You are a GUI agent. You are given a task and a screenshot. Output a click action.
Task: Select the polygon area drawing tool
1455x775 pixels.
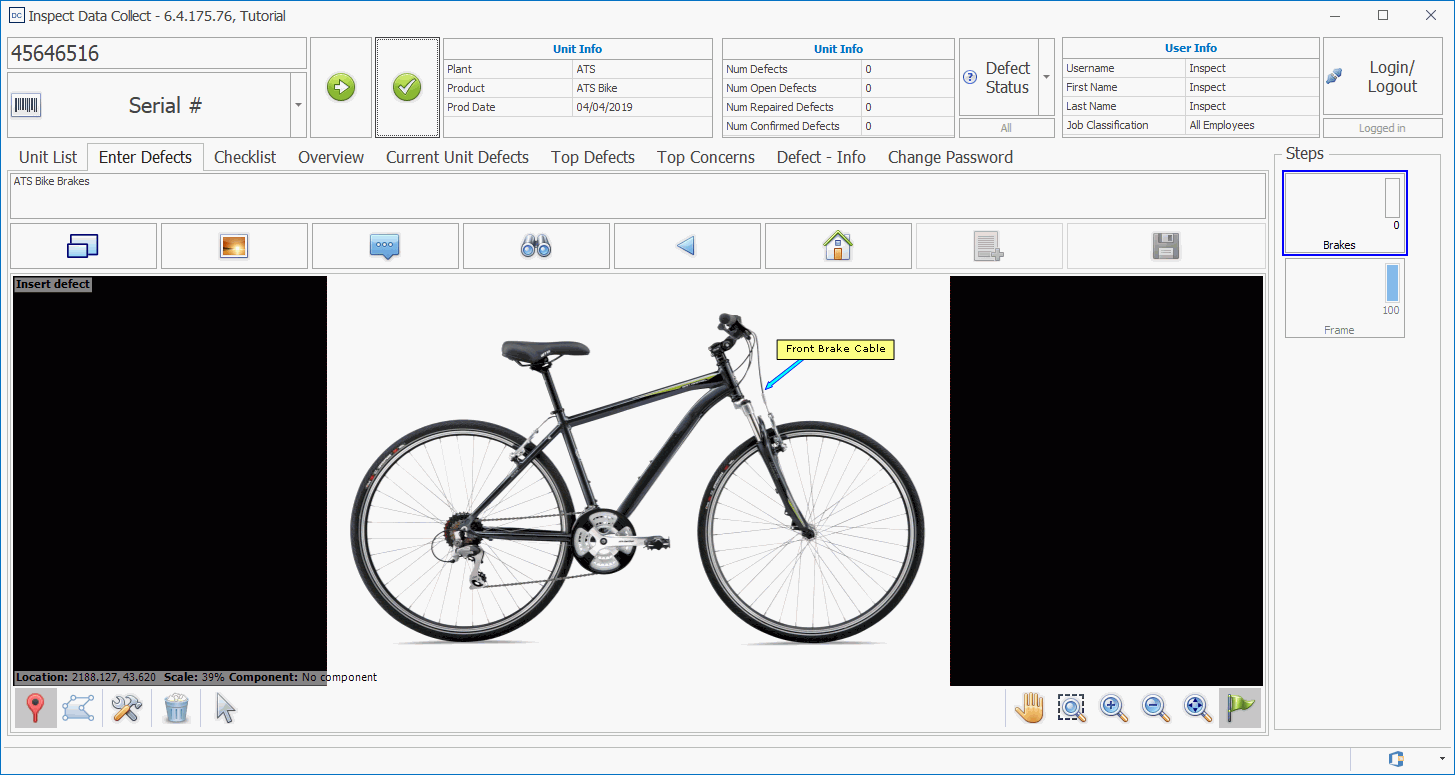(78, 709)
